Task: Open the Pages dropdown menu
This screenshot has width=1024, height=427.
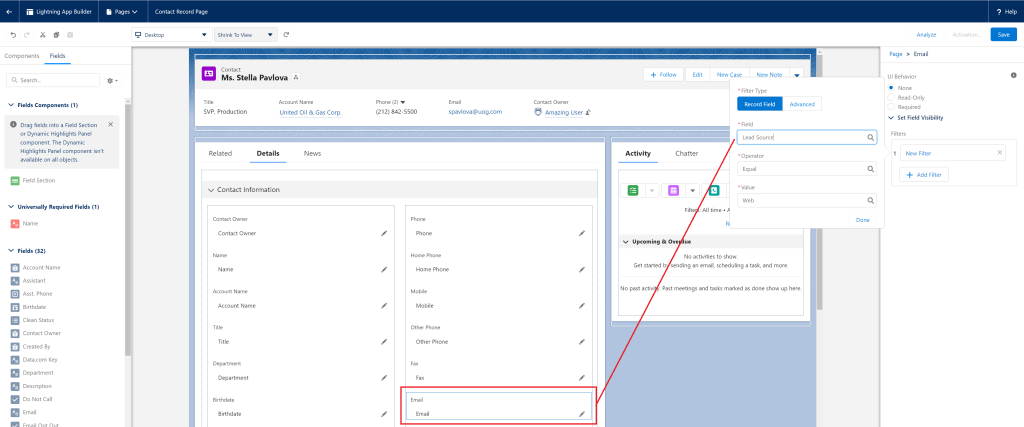Action: tap(122, 12)
